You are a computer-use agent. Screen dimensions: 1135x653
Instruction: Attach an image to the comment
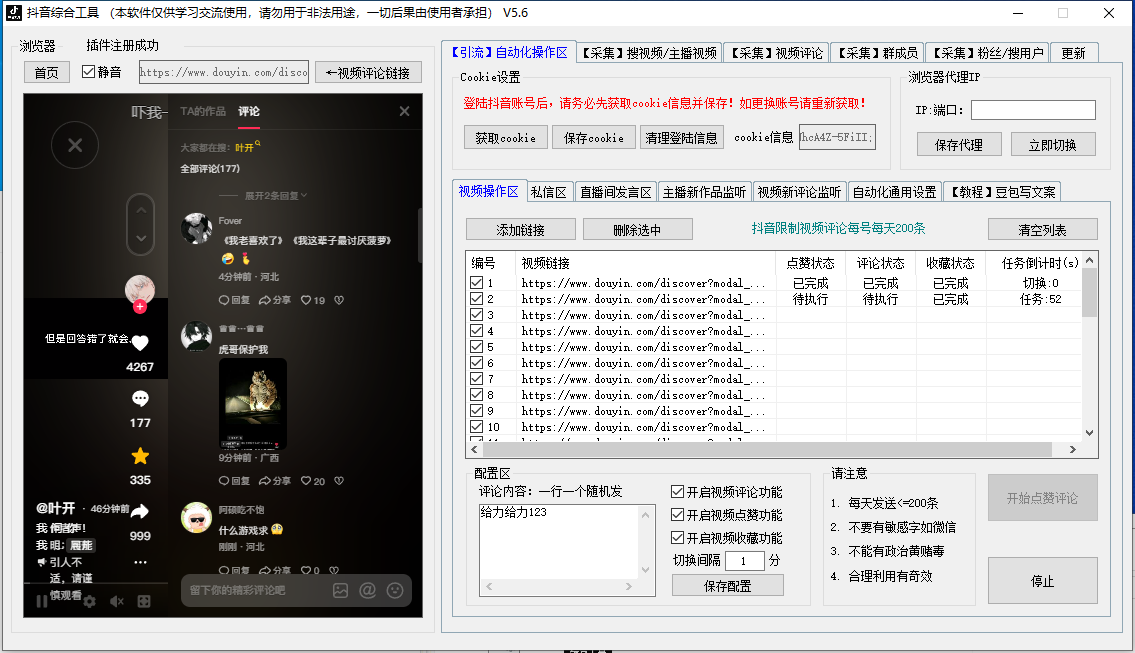(340, 590)
